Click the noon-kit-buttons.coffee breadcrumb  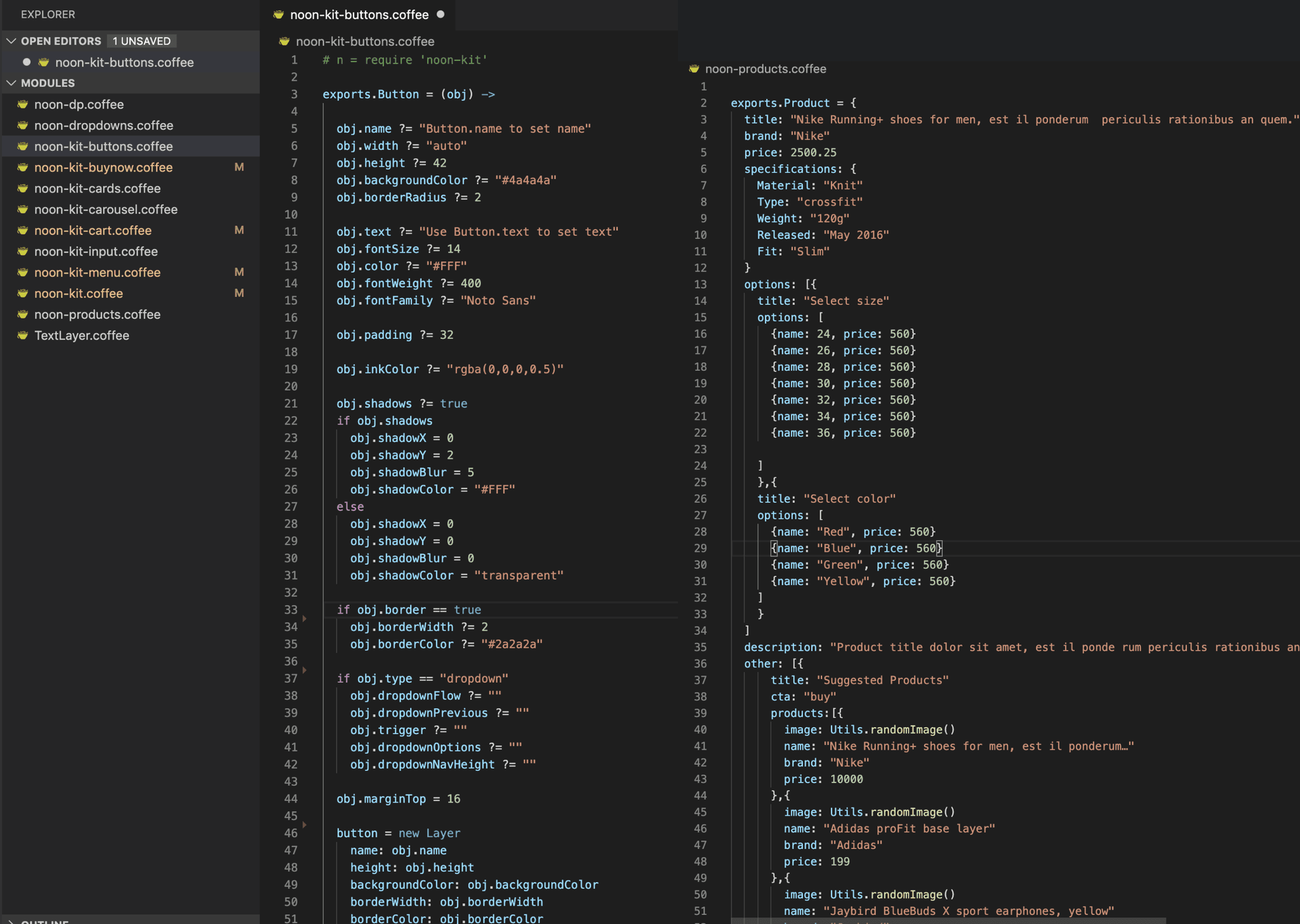(x=365, y=41)
